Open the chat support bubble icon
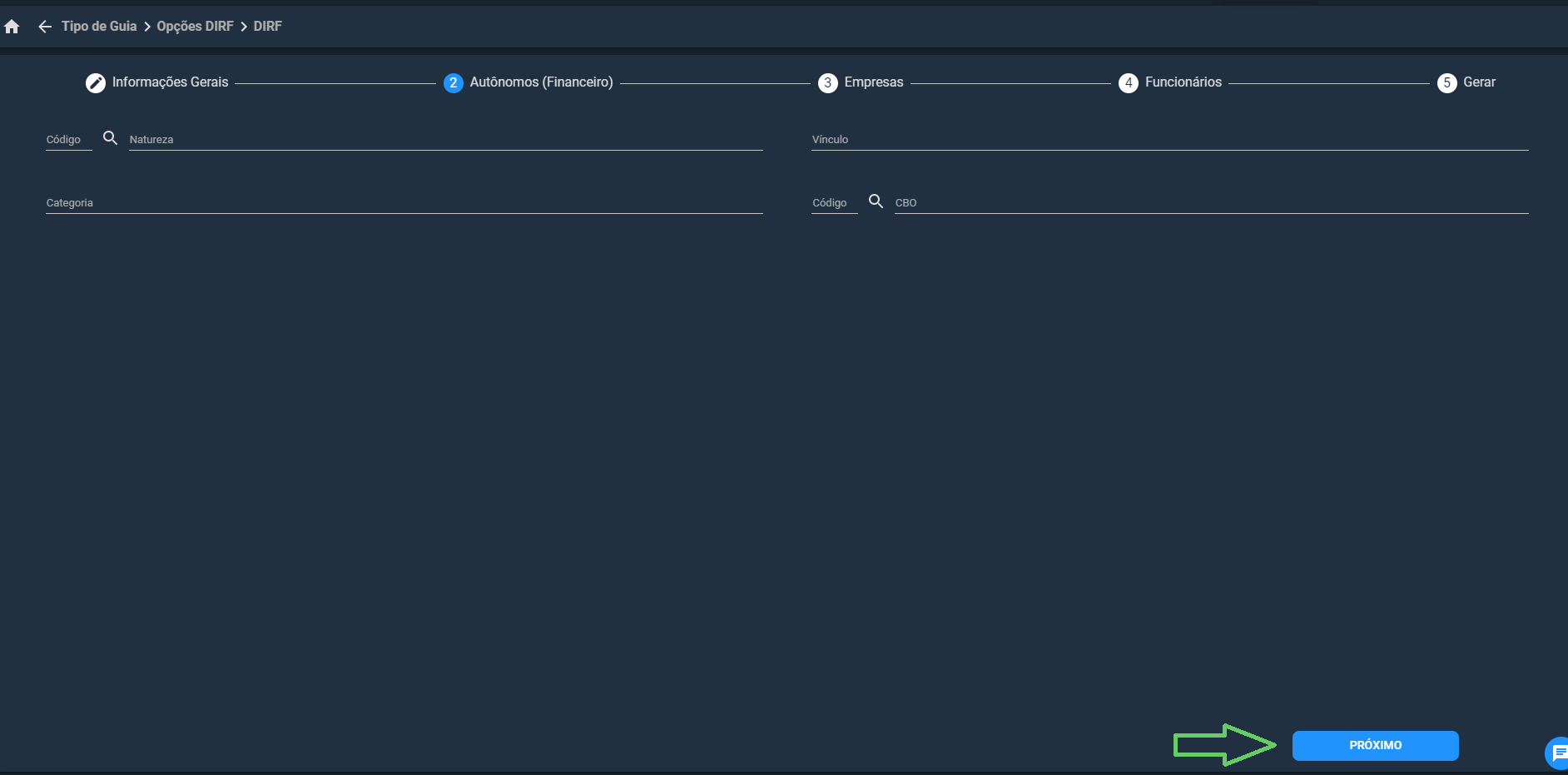Viewport: 1568px width, 775px height. tap(1557, 753)
